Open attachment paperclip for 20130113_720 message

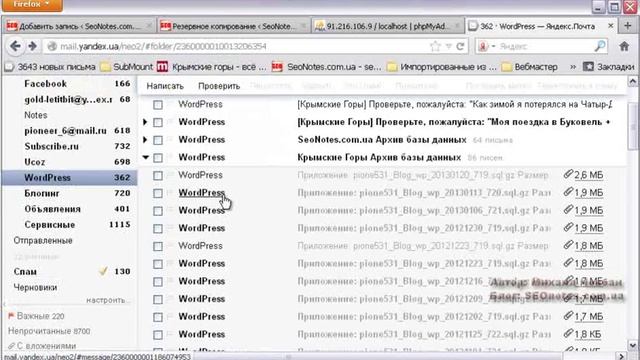tap(568, 192)
